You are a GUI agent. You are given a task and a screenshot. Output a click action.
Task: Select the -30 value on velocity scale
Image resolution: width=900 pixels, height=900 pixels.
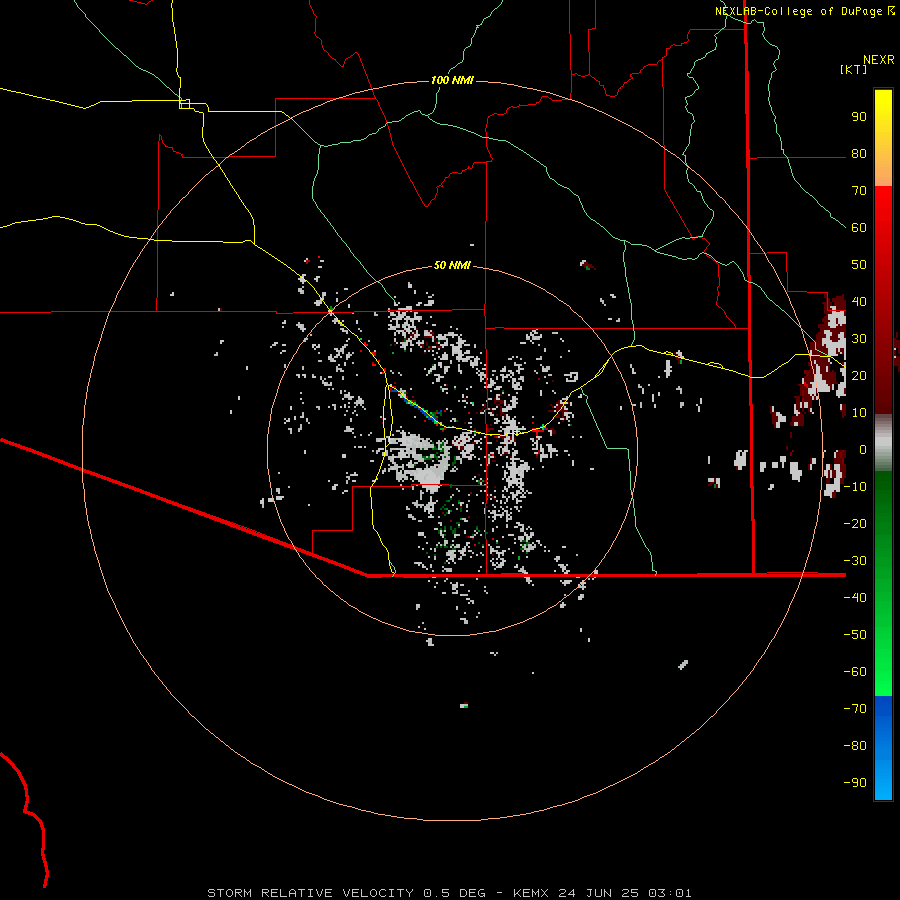[x=855, y=560]
